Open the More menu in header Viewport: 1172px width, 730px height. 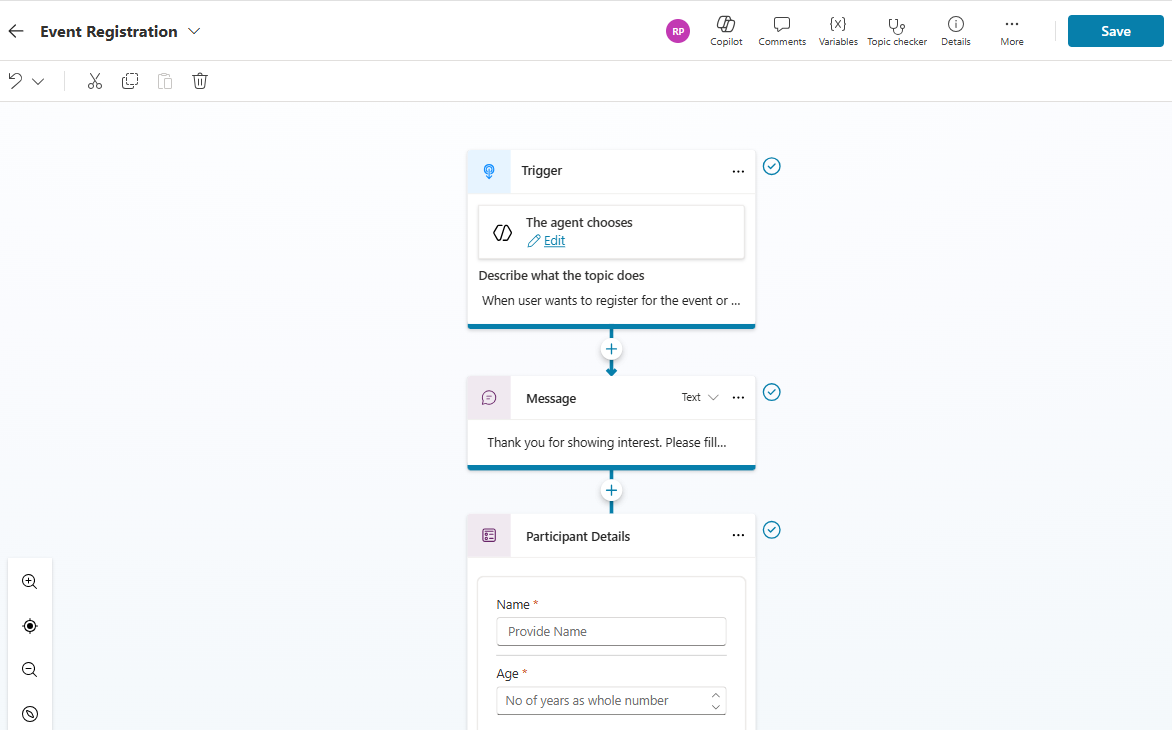pos(1011,31)
